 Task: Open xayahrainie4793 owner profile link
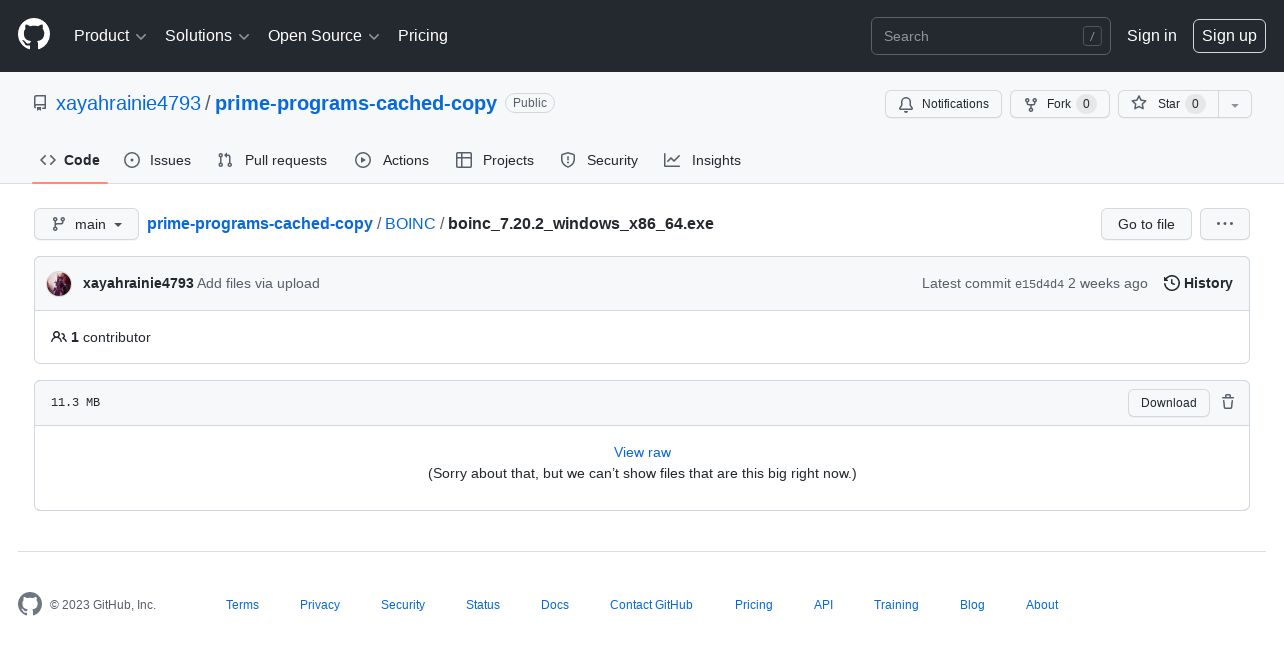point(128,103)
